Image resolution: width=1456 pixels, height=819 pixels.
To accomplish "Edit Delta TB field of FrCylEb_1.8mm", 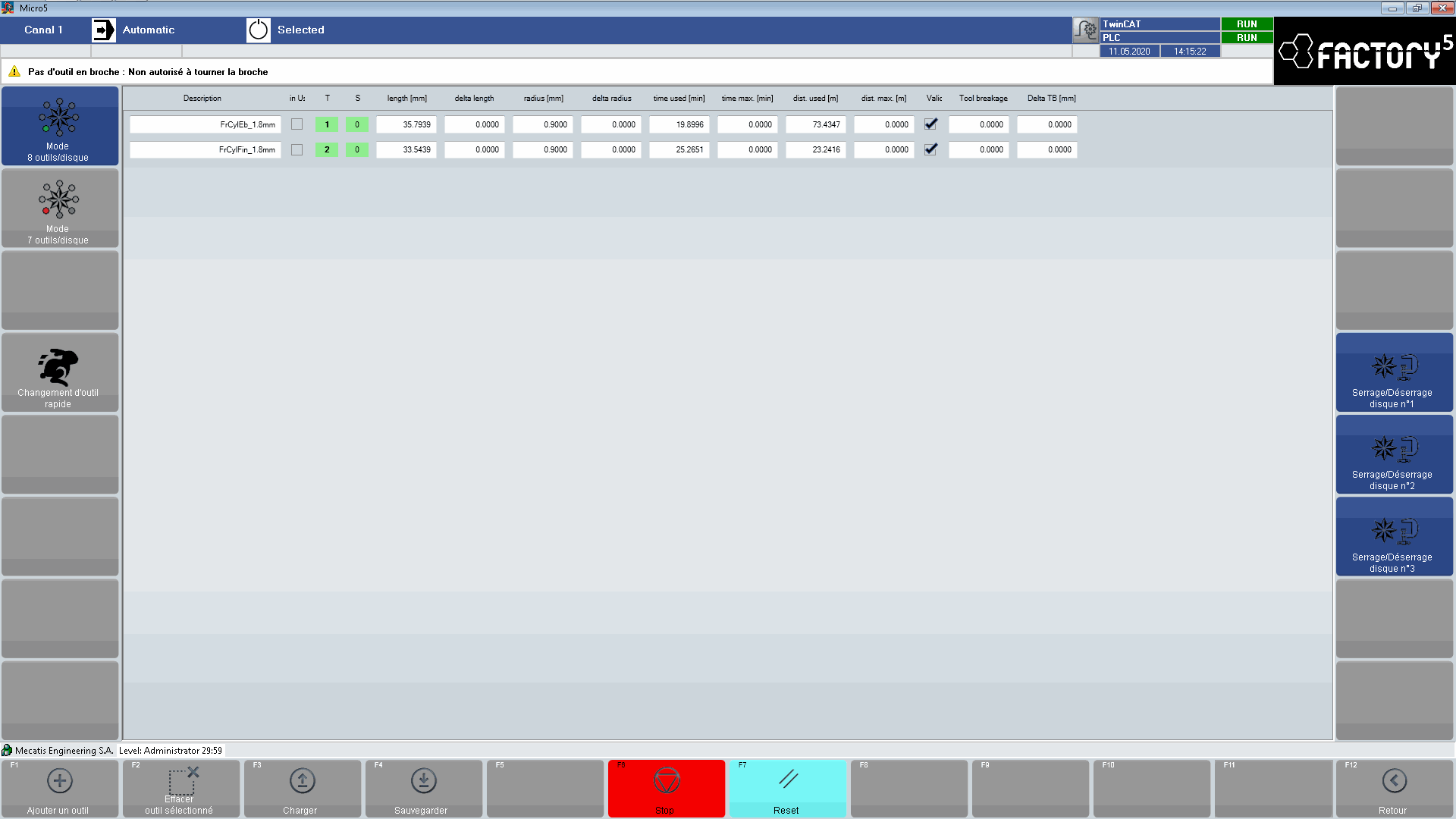I will pos(1047,124).
